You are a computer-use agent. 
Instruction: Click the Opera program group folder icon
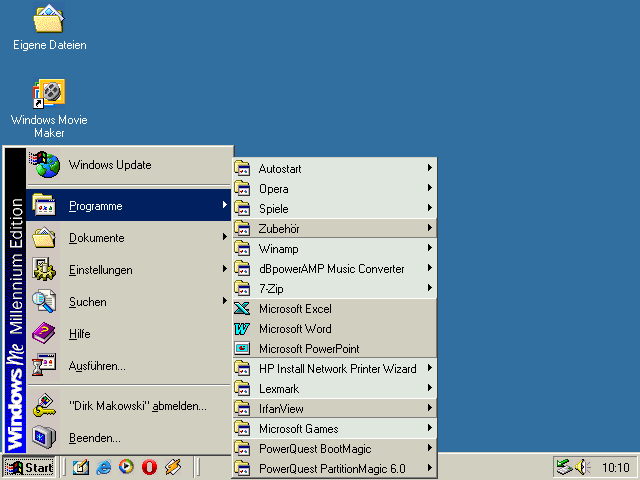pyautogui.click(x=242, y=188)
